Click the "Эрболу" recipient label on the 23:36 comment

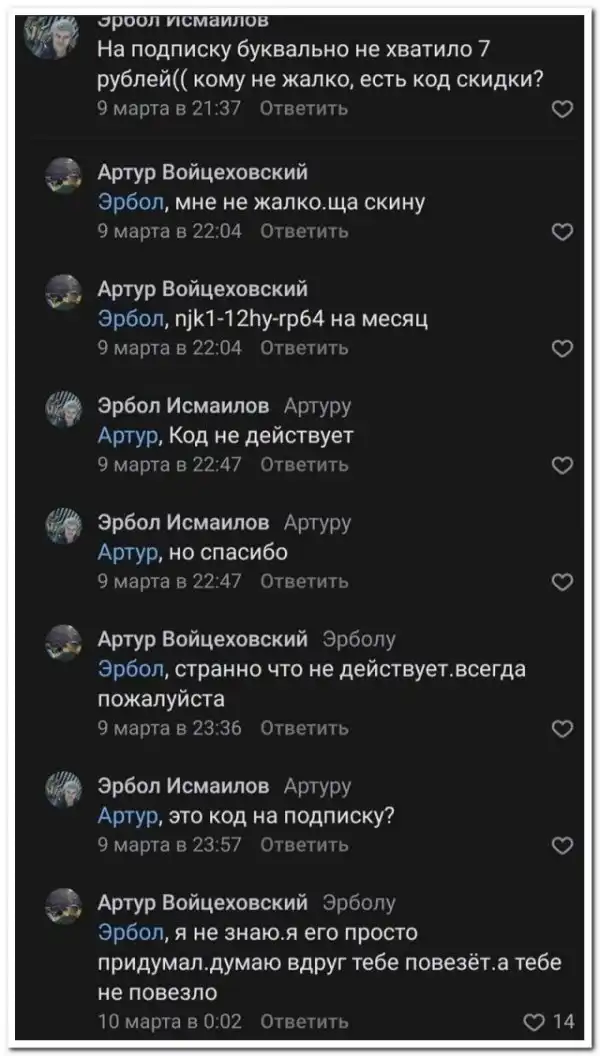point(359,639)
